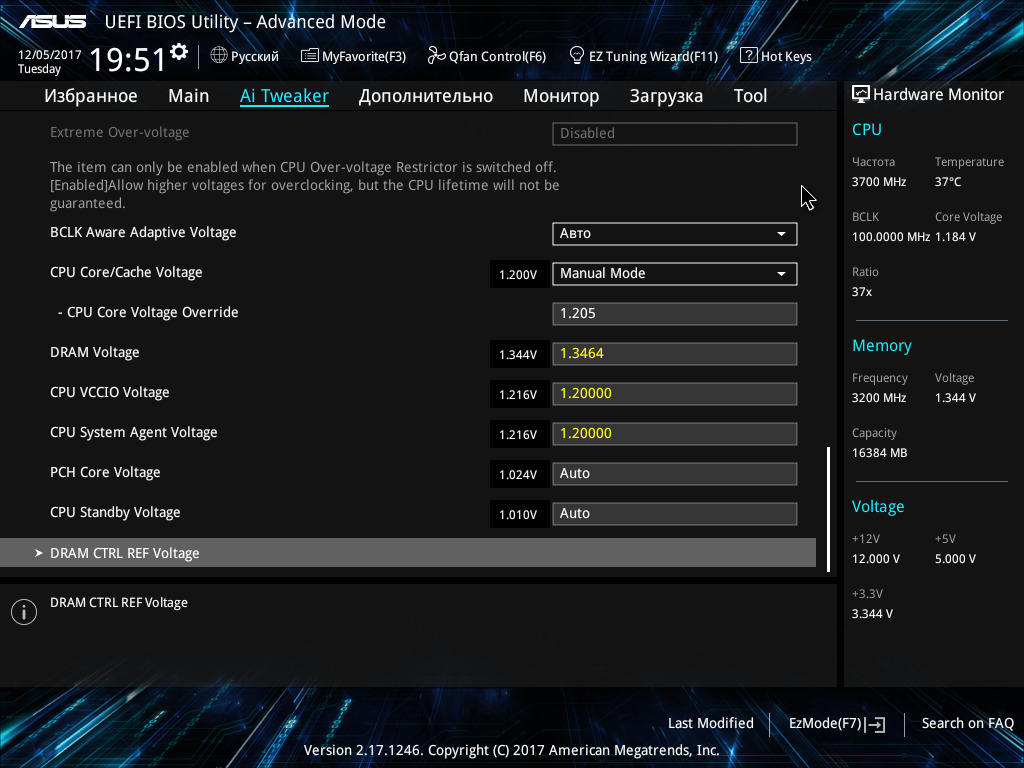
Task: Open Hot Keys help
Action: coord(776,56)
